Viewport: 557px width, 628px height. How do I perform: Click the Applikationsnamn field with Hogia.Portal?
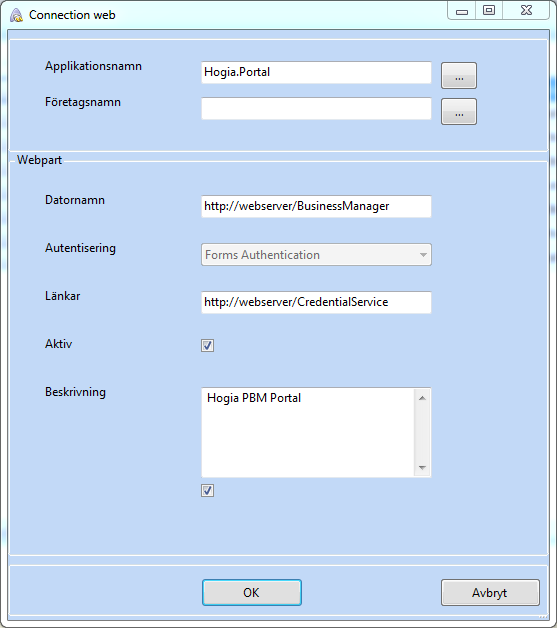pos(316,72)
